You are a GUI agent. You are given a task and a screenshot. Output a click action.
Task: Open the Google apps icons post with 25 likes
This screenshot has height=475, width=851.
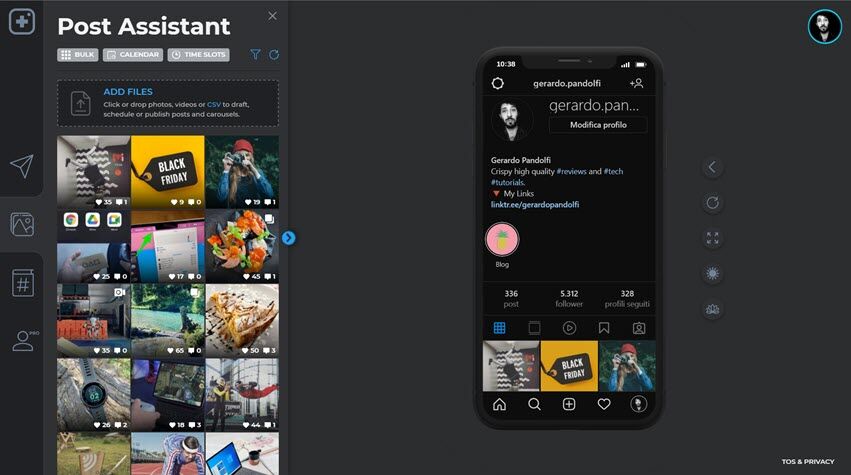(x=93, y=246)
